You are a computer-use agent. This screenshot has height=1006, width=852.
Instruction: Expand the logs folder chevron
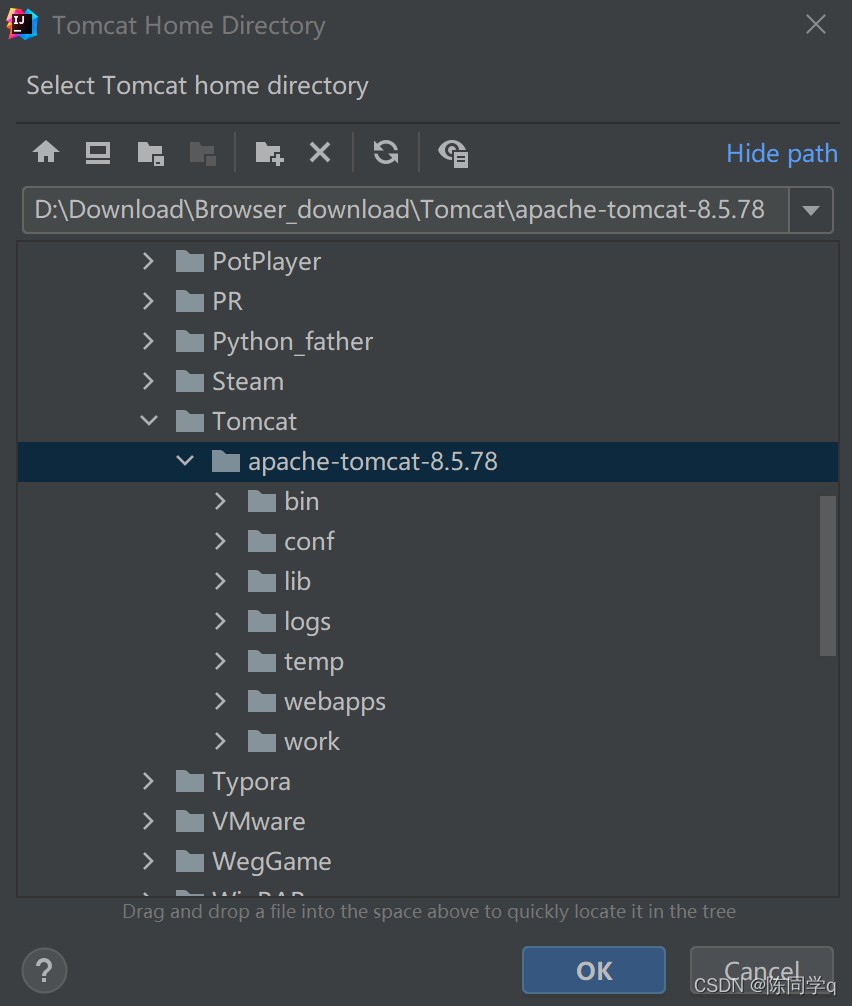(x=220, y=621)
